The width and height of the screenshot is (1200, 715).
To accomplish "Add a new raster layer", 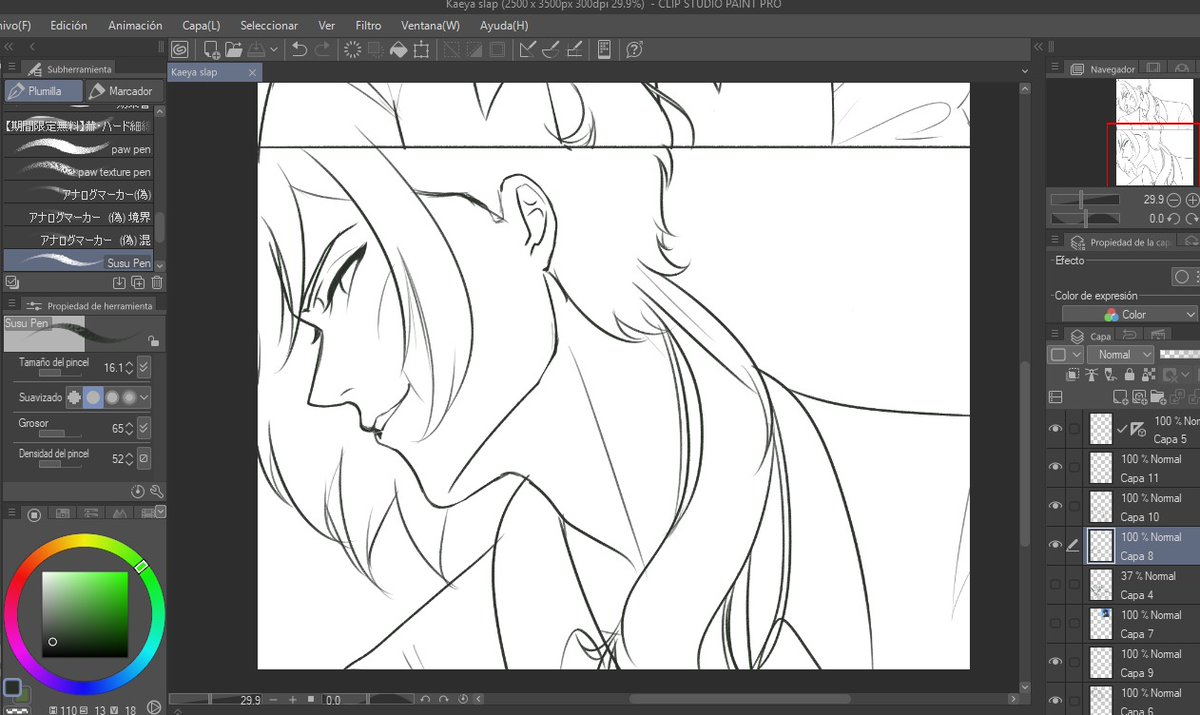I will point(1121,397).
